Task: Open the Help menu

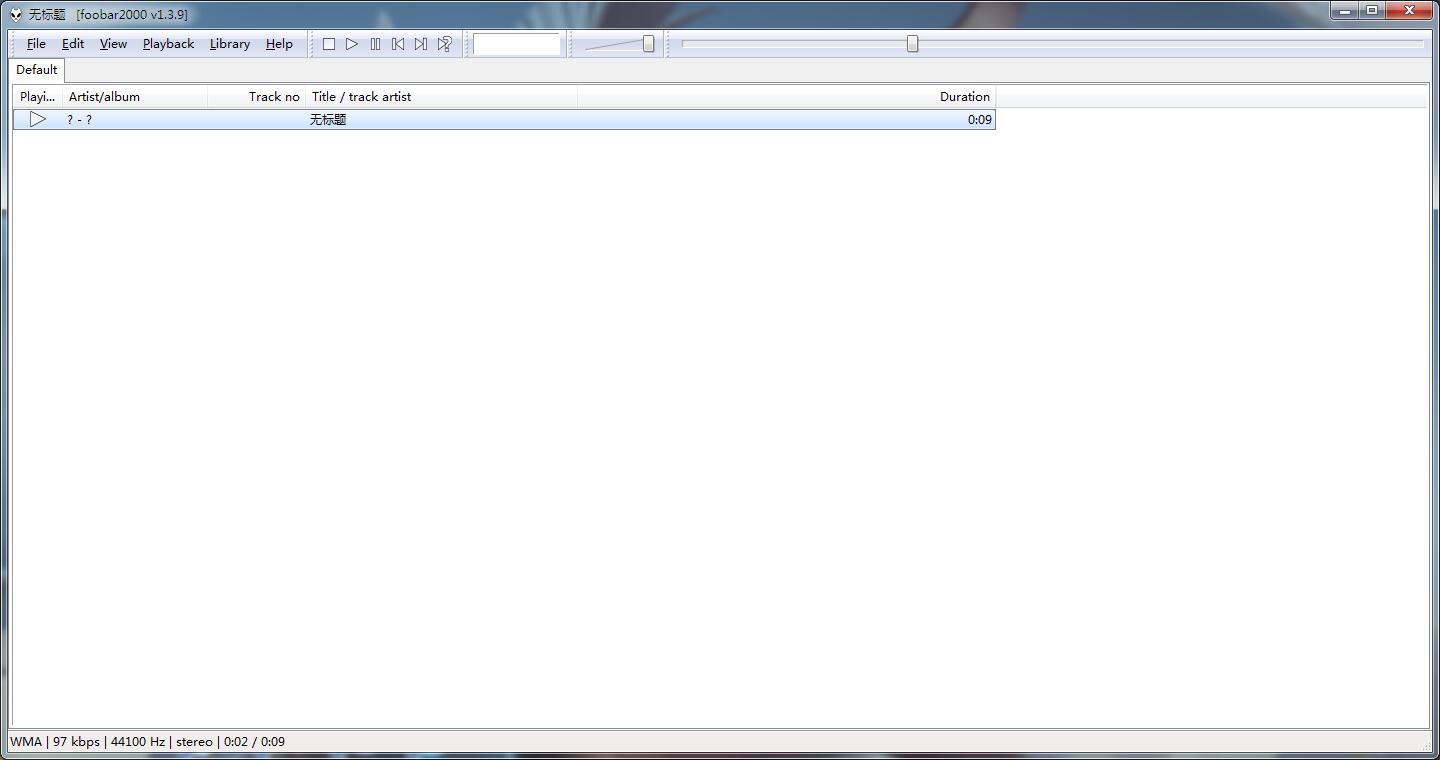Action: coord(279,44)
